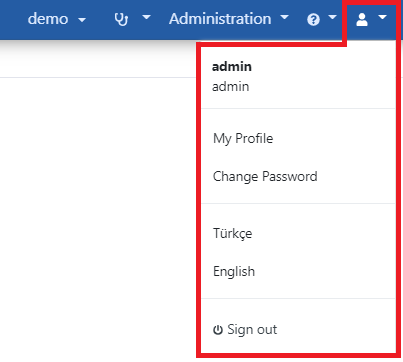Switch language to Türkçe
Viewport: 403px width, 362px height.
click(232, 233)
